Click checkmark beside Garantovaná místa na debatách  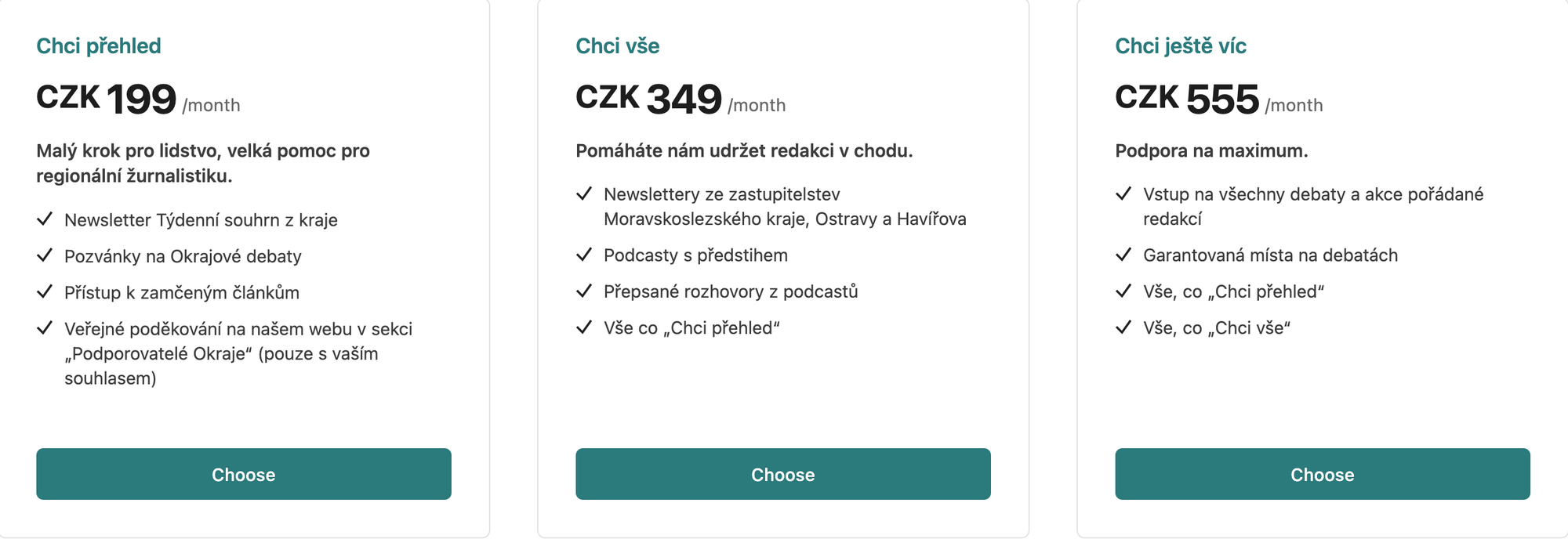(1123, 254)
